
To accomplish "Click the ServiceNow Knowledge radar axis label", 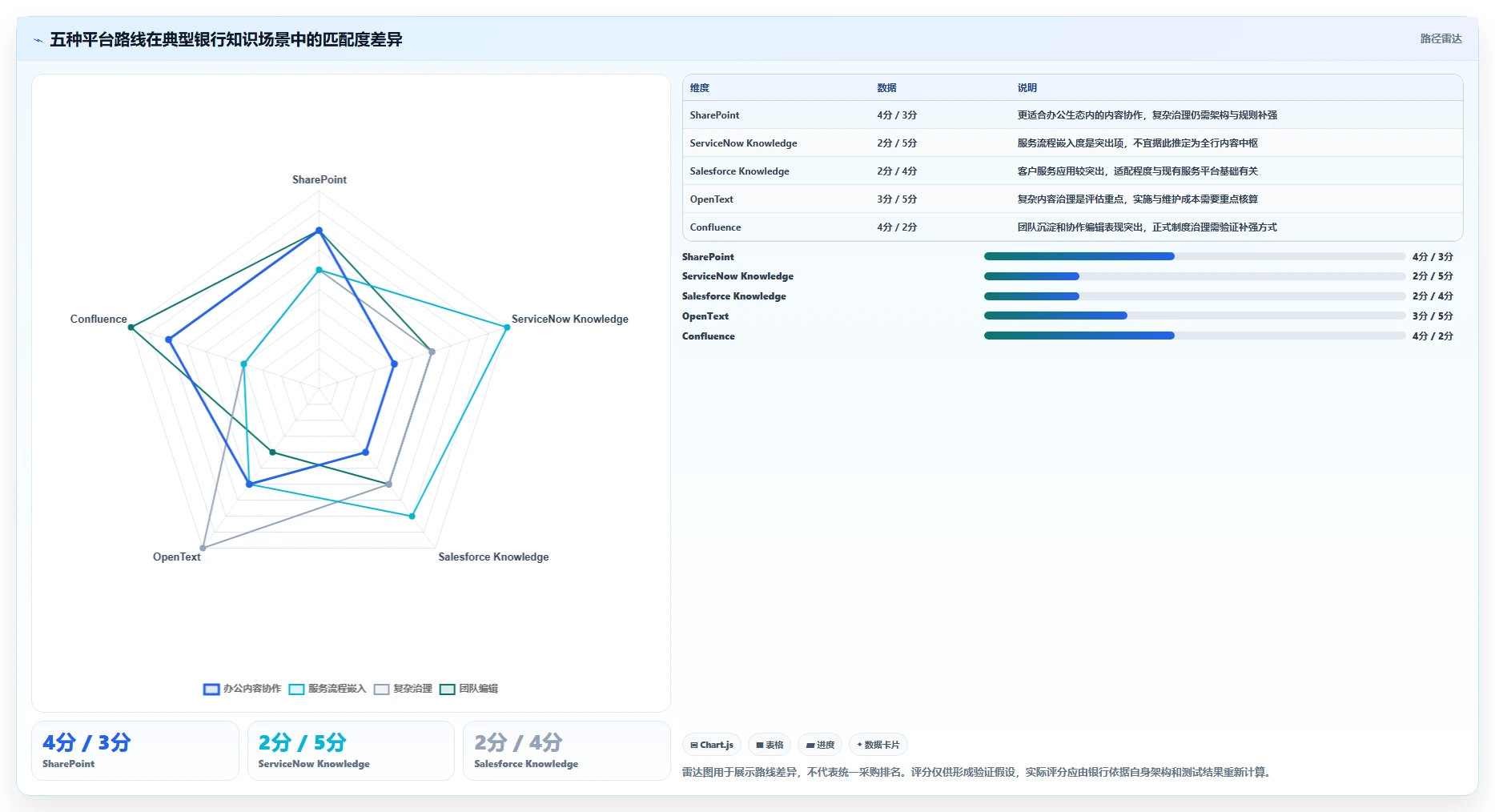I will pyautogui.click(x=570, y=319).
